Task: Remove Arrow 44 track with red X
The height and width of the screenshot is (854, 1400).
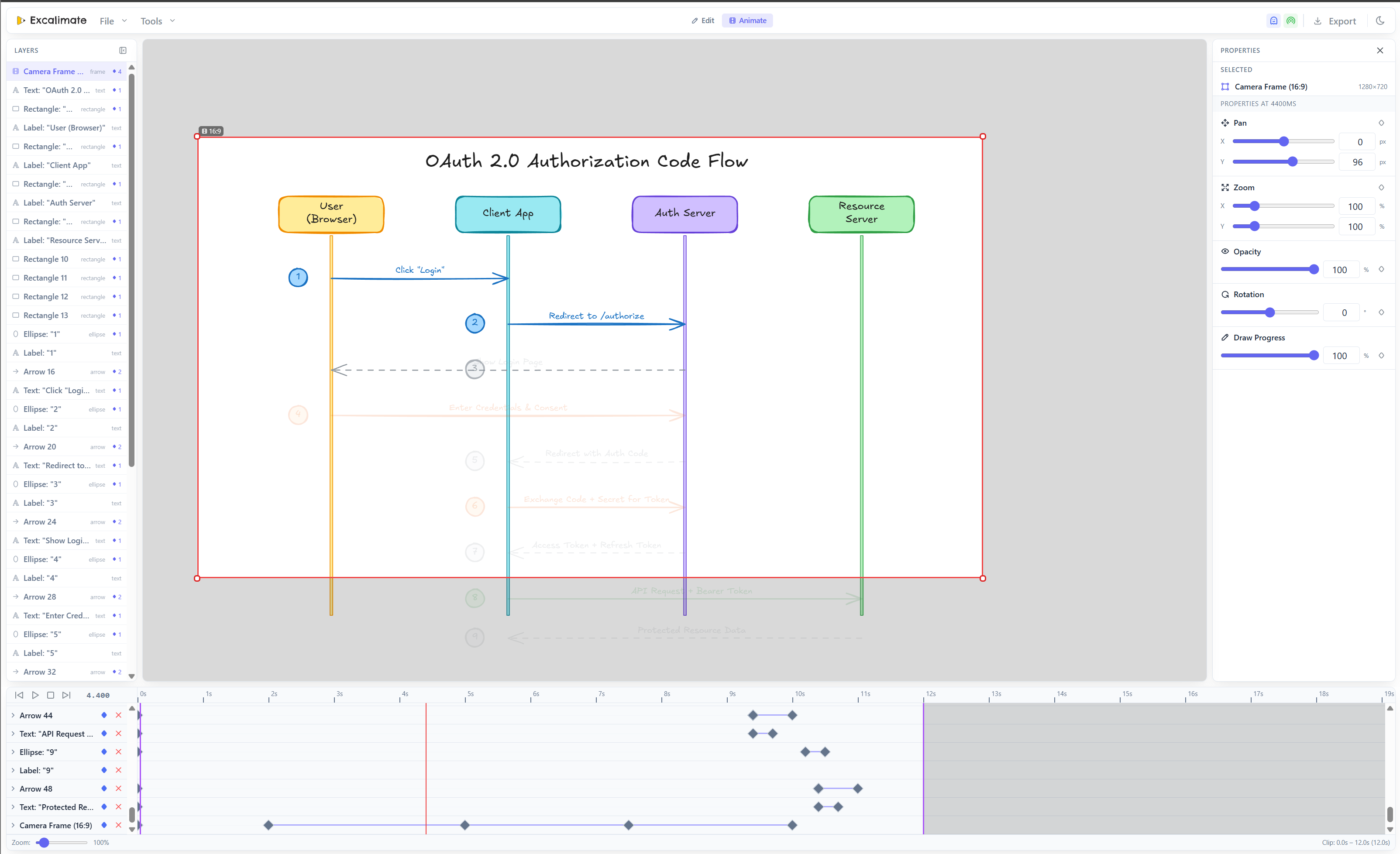Action: tap(119, 716)
